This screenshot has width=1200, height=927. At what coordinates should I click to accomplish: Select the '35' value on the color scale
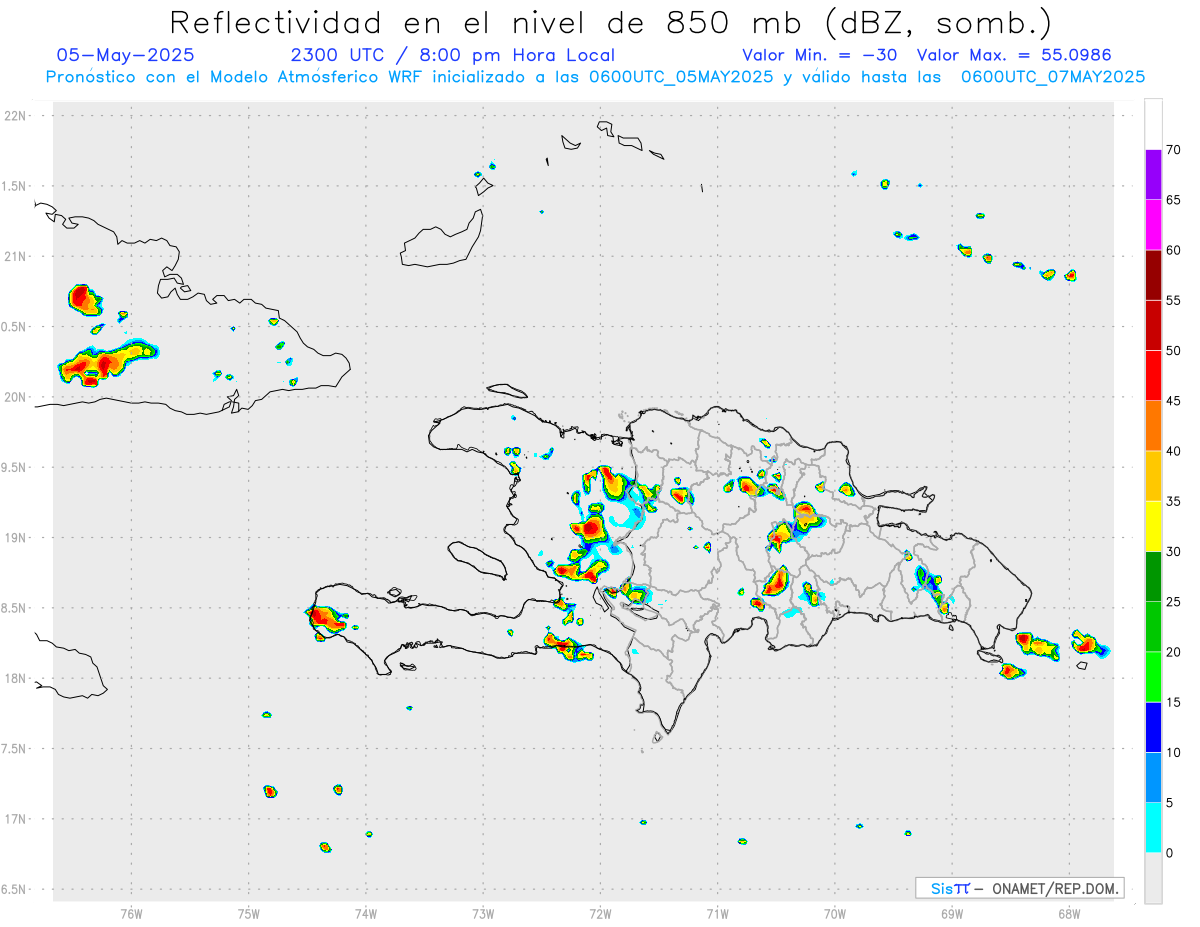click(x=1174, y=501)
